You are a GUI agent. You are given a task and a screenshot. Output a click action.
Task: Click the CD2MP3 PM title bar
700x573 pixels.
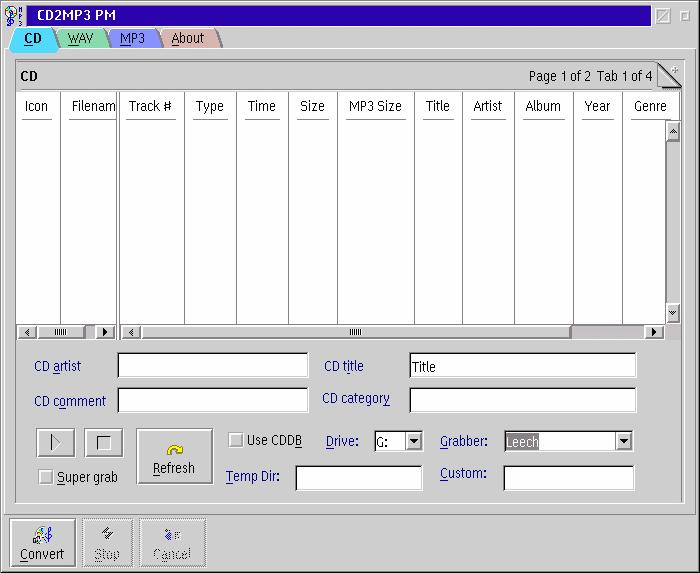(x=339, y=16)
